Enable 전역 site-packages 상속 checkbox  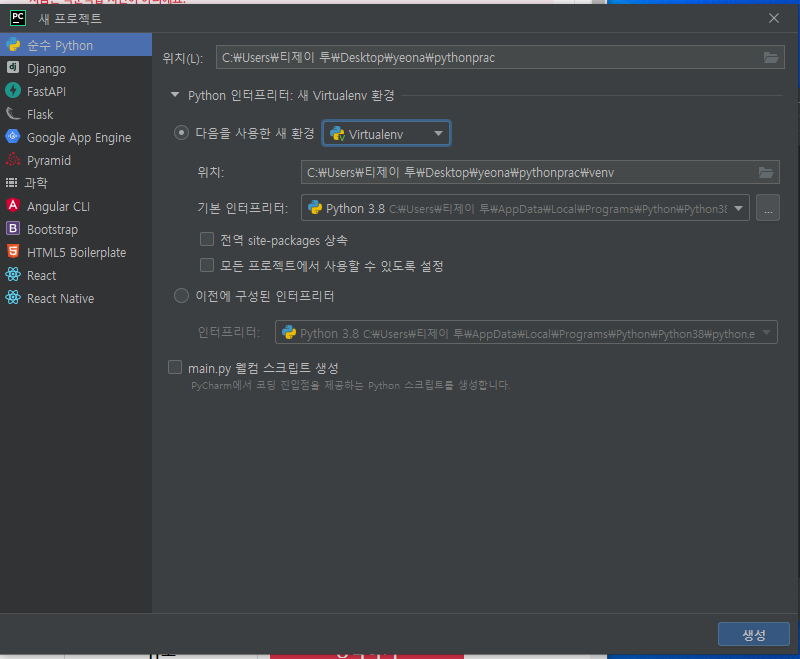pos(207,240)
